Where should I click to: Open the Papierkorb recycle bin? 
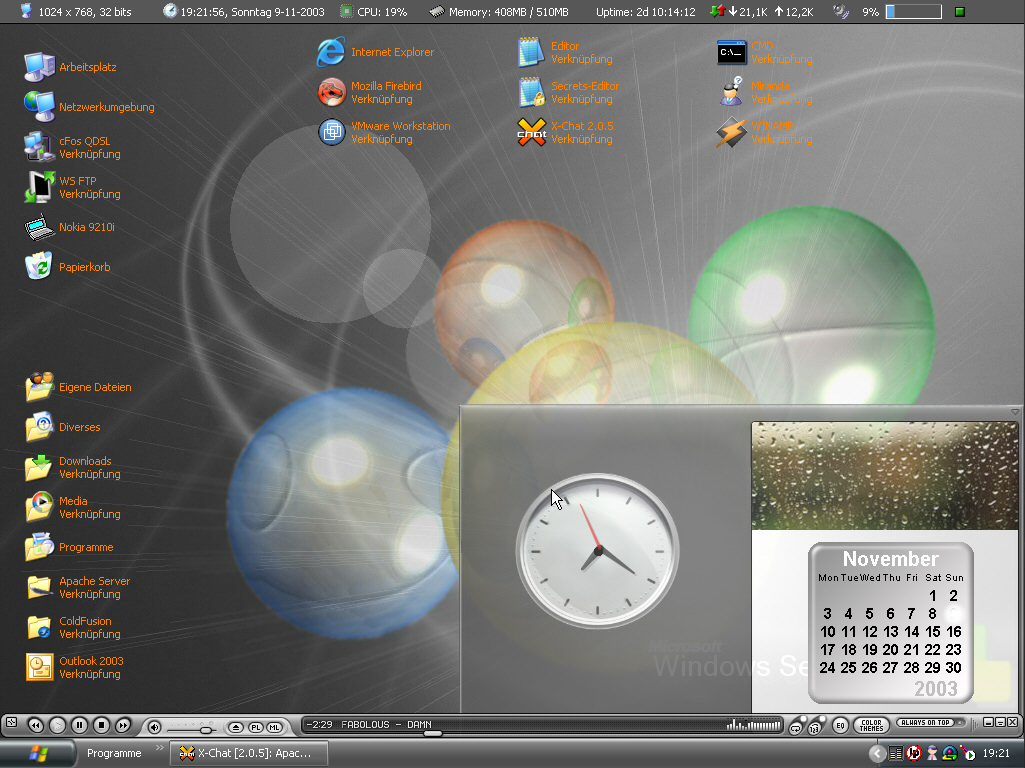pos(39,267)
